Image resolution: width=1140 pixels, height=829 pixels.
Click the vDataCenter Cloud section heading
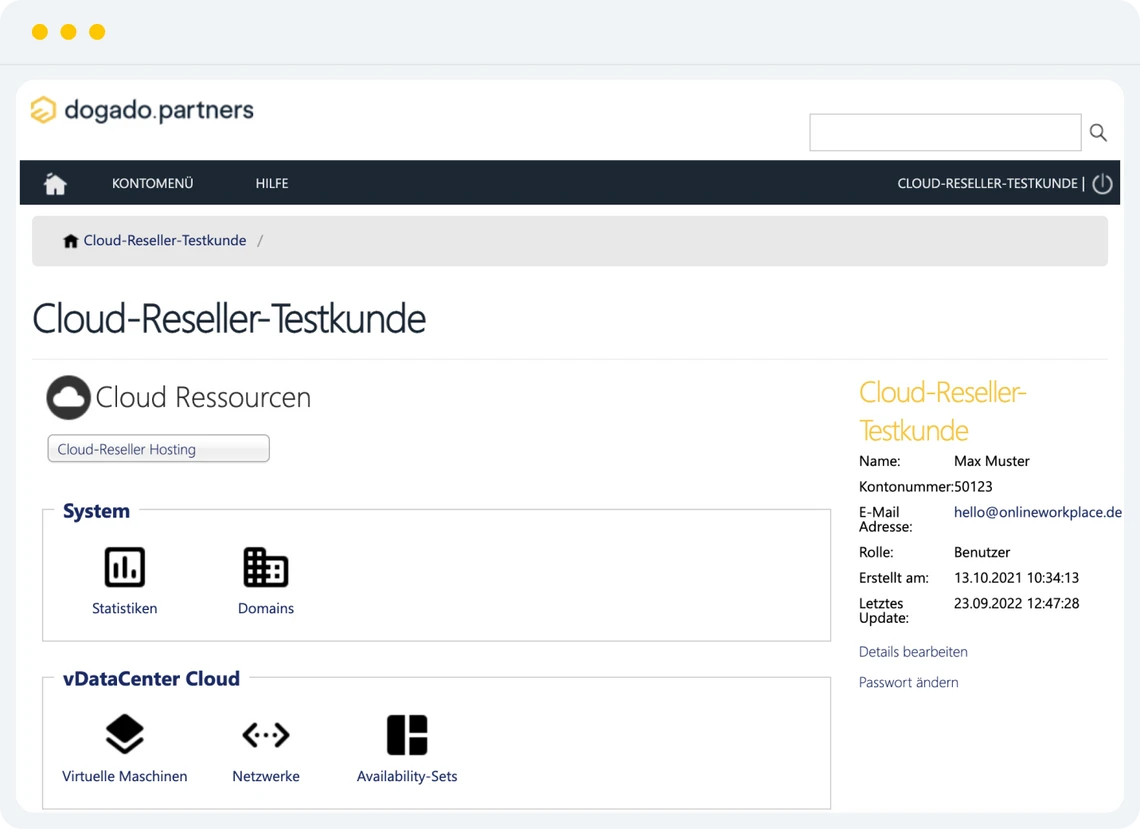[x=151, y=679]
